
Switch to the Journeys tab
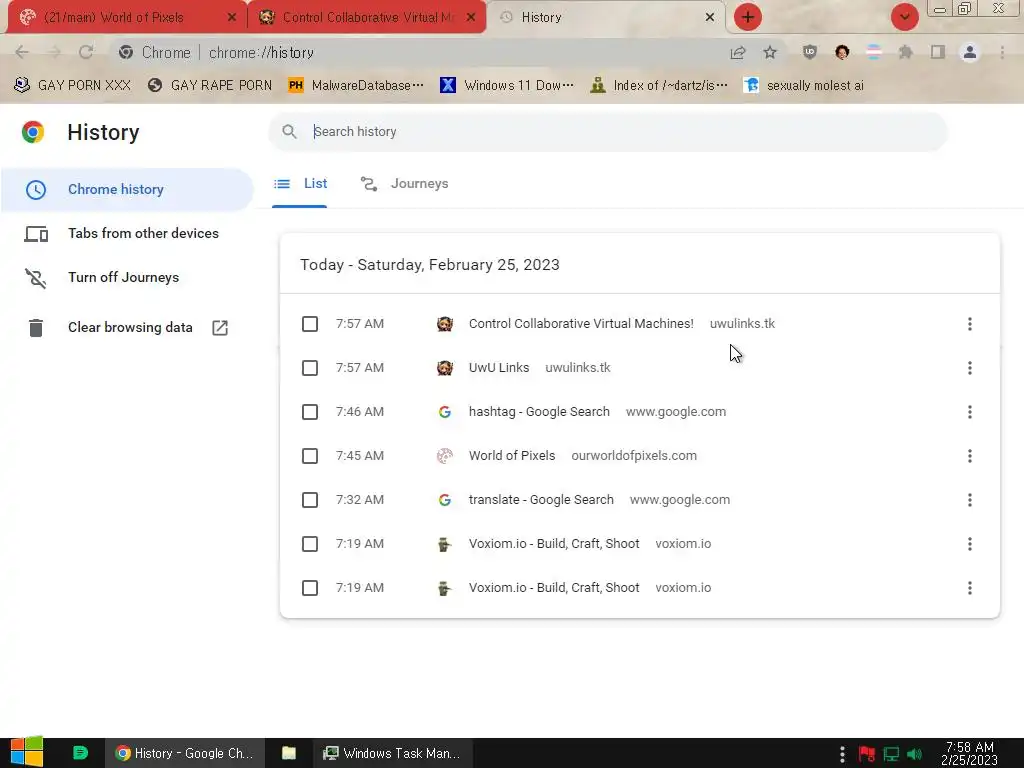click(x=404, y=184)
